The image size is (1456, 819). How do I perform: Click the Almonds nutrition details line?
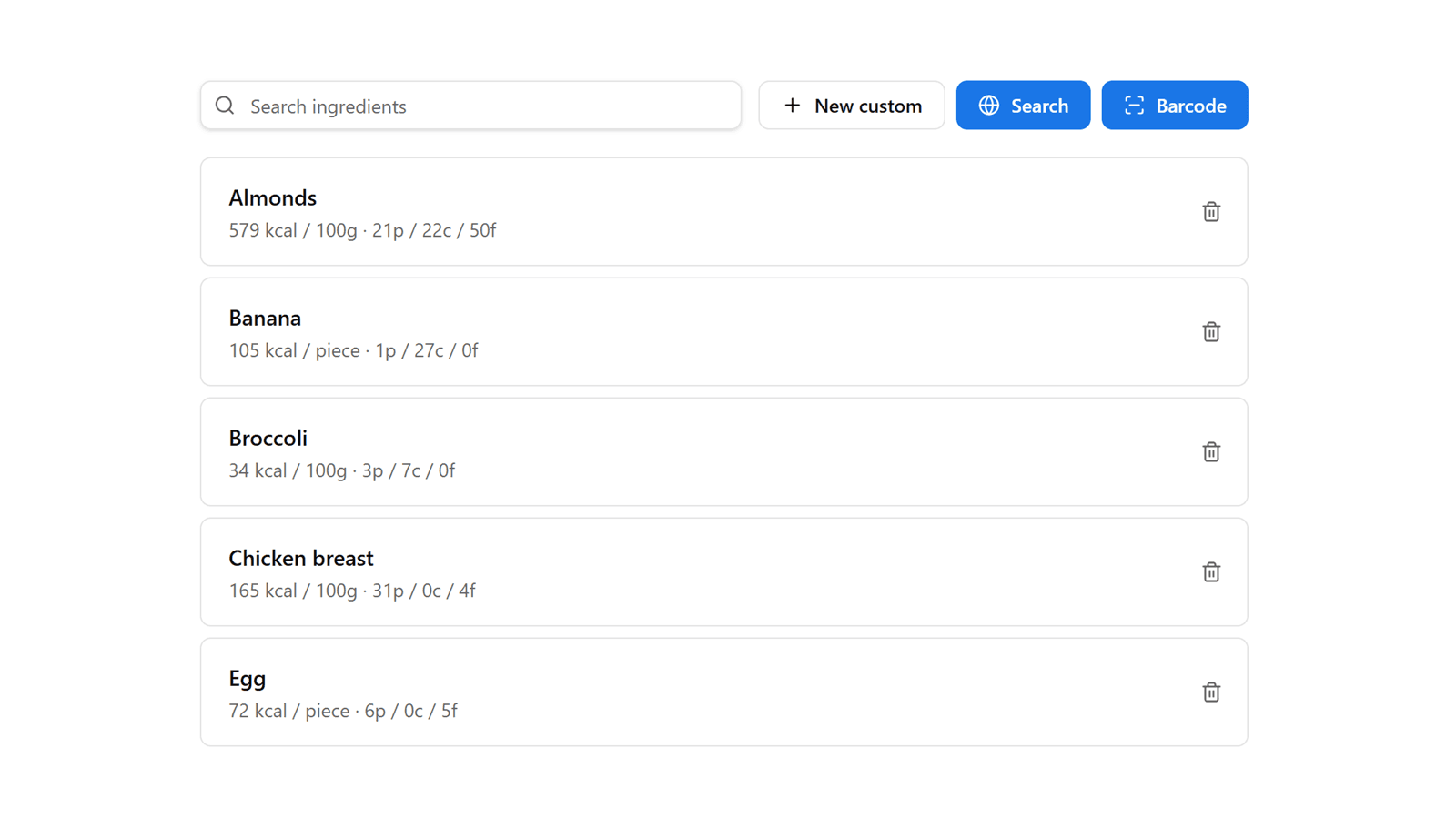tap(362, 230)
